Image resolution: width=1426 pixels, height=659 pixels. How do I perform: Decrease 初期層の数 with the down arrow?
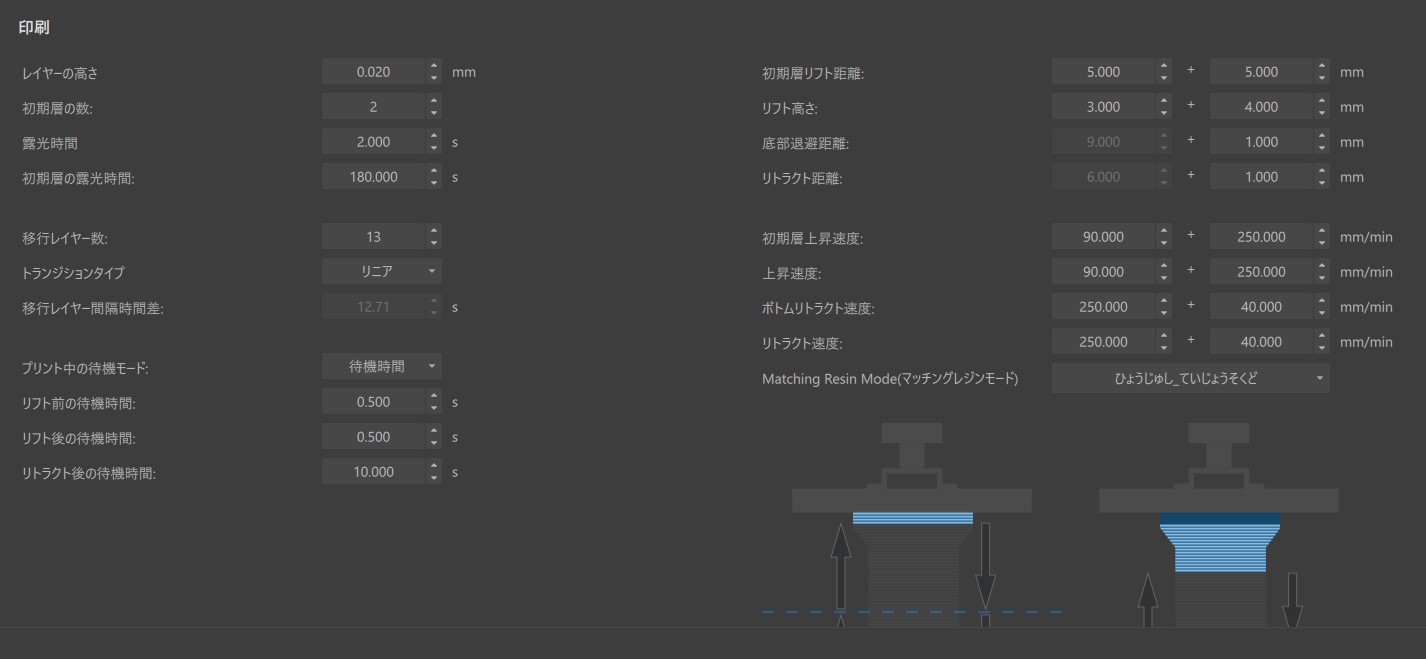(434, 112)
